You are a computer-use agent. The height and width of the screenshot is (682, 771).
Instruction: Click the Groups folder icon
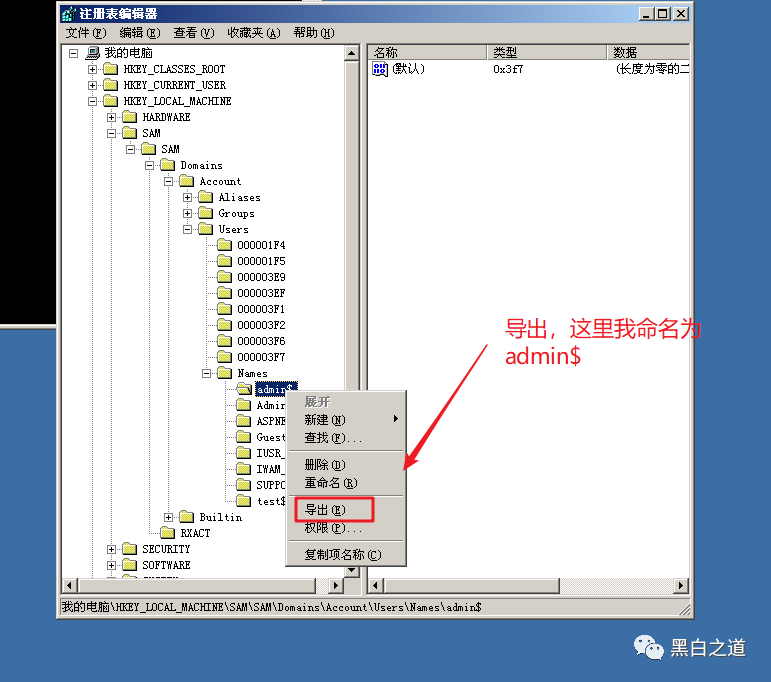206,213
